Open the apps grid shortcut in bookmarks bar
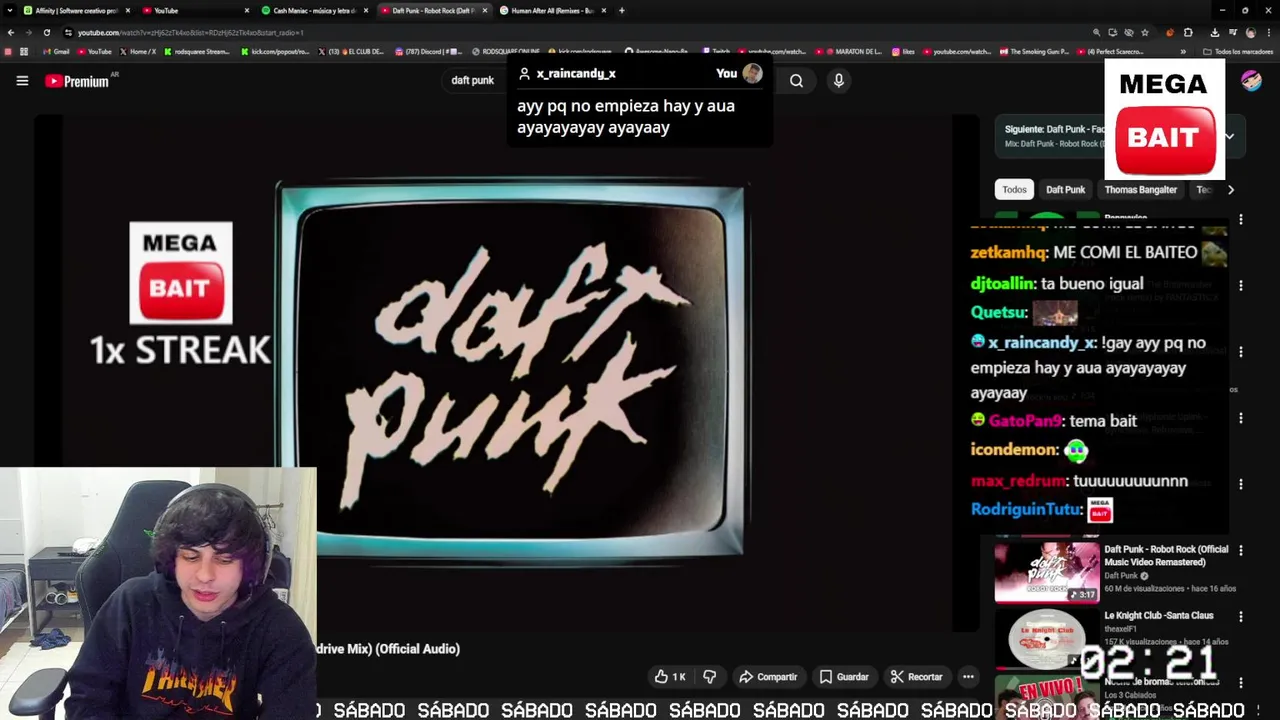The image size is (1280, 720). (24, 51)
